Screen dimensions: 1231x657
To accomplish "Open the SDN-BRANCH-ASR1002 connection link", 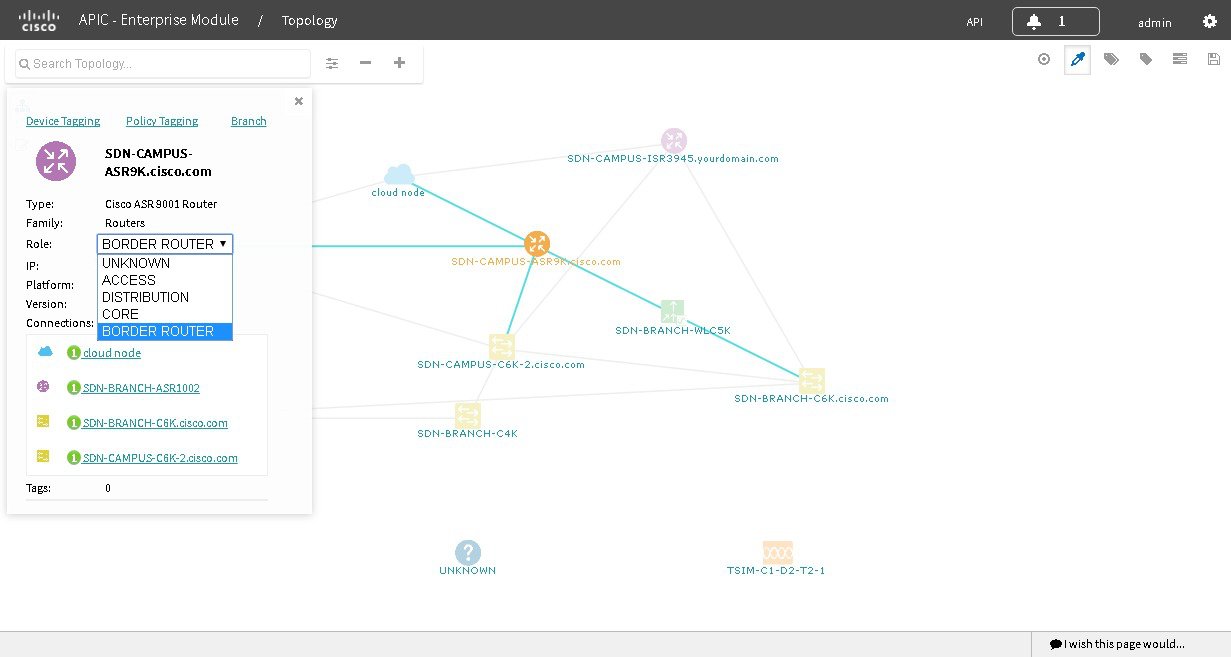I will pos(141,388).
